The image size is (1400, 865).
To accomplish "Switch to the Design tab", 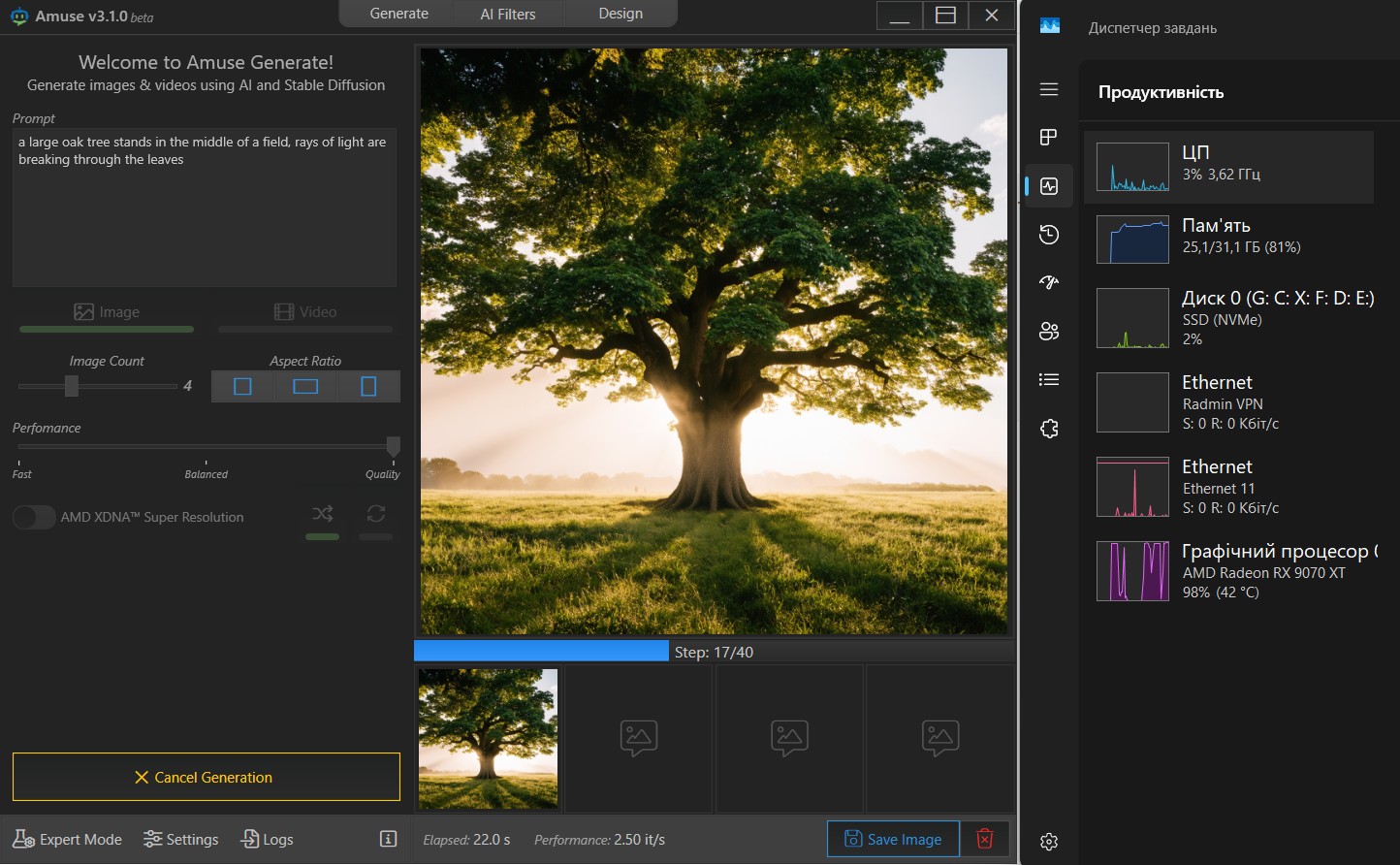I will pos(620,14).
